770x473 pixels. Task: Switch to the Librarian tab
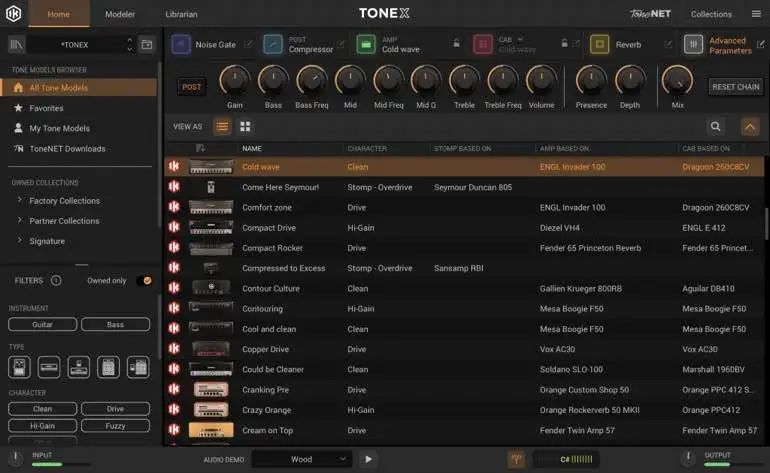181,14
